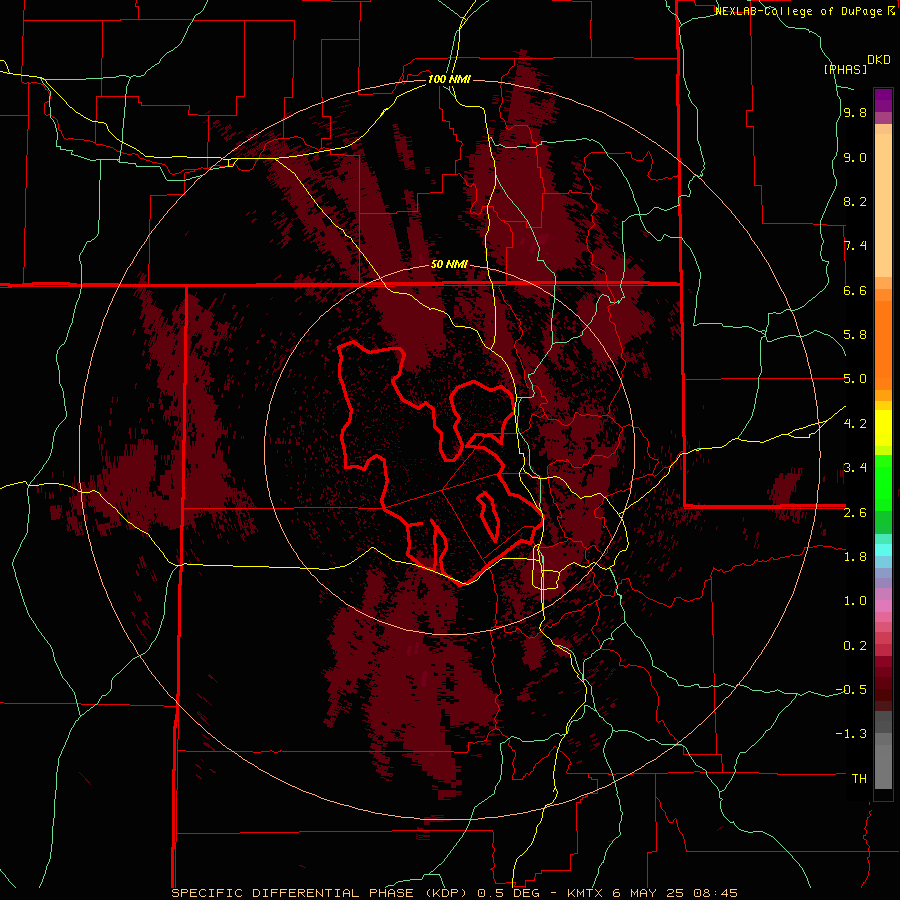
Task: Click the 2.6 value on the scale
Action: (x=855, y=512)
